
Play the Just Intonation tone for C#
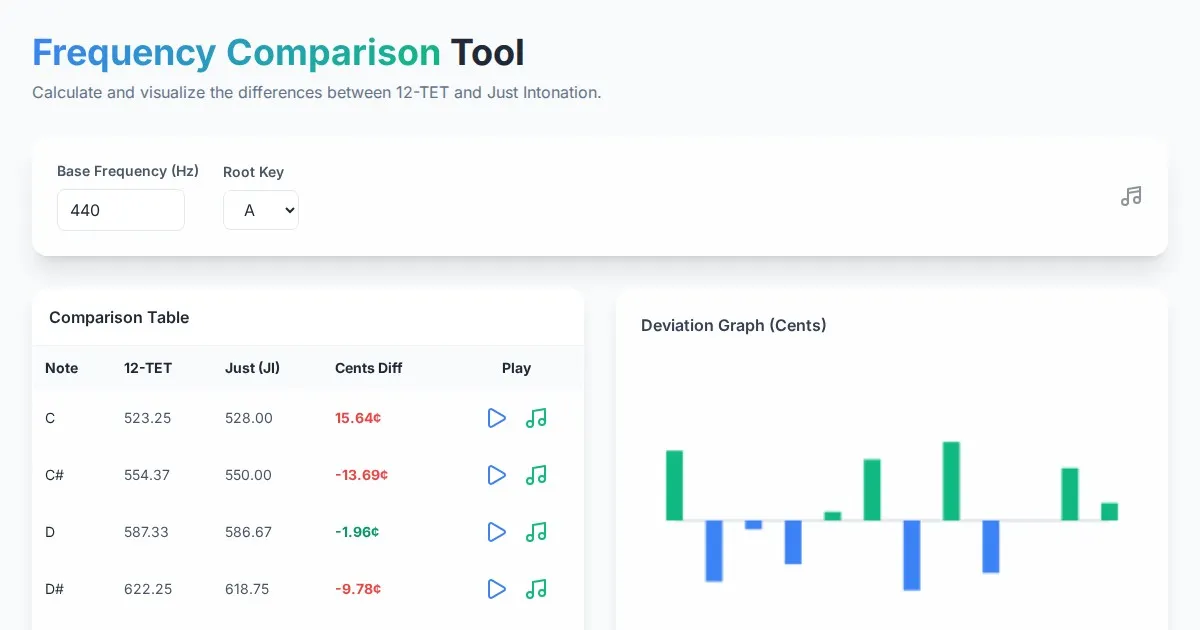point(536,475)
